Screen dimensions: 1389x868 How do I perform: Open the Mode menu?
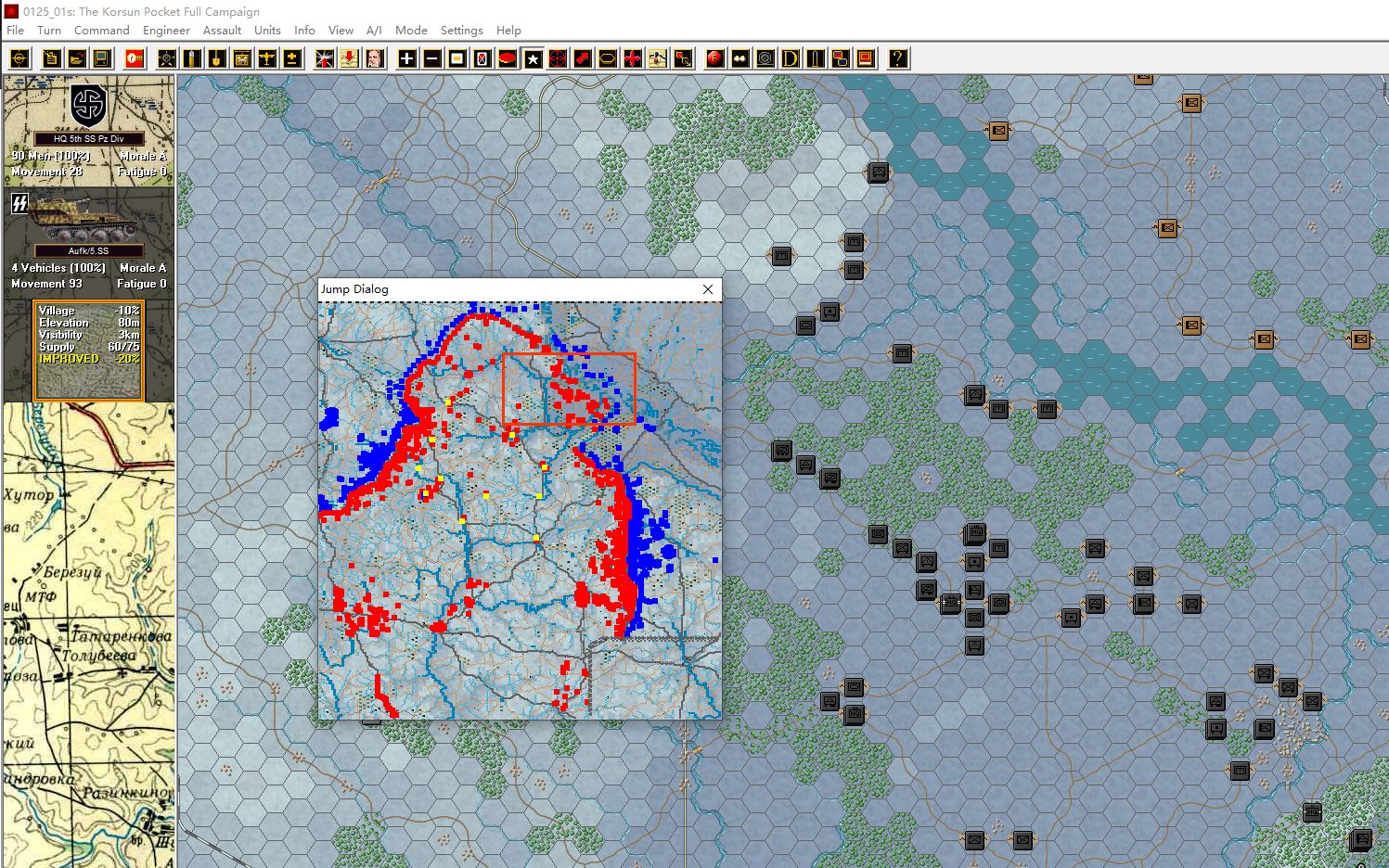pyautogui.click(x=411, y=30)
